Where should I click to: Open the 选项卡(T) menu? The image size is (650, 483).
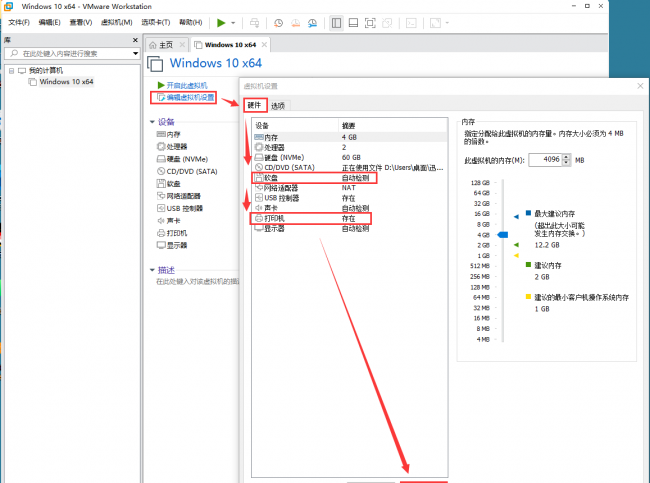[x=155, y=22]
